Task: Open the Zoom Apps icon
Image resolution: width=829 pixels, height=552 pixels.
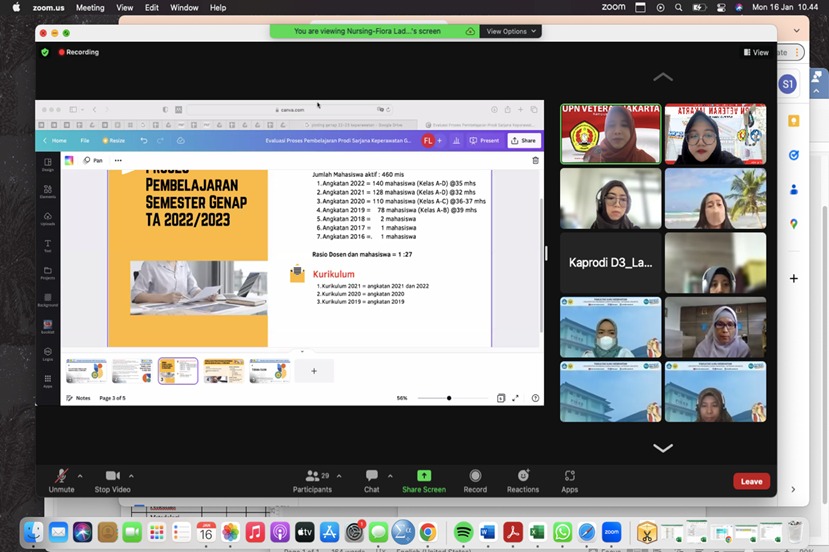Action: tap(569, 476)
